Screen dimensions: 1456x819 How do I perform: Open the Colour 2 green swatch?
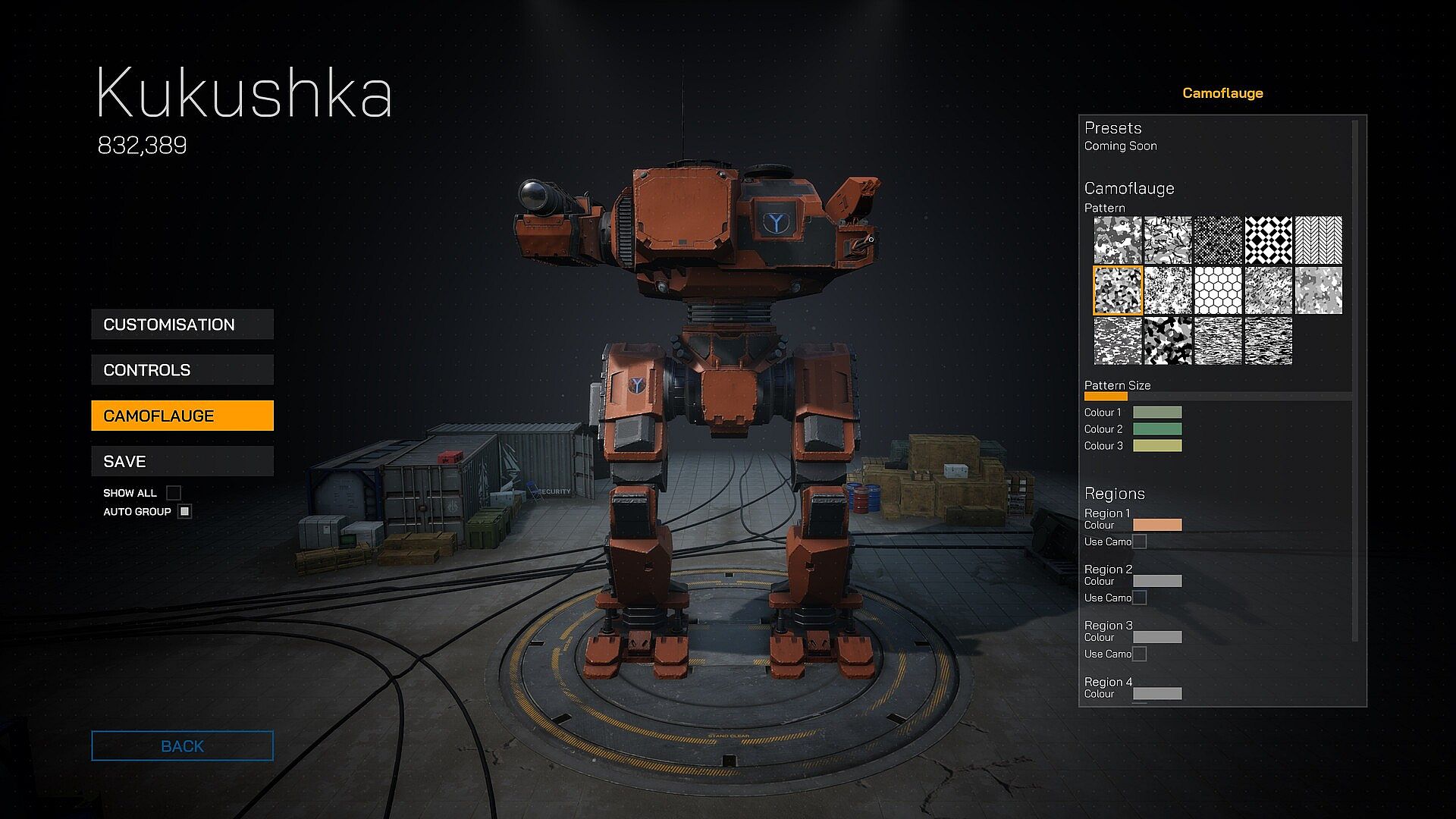click(1157, 429)
